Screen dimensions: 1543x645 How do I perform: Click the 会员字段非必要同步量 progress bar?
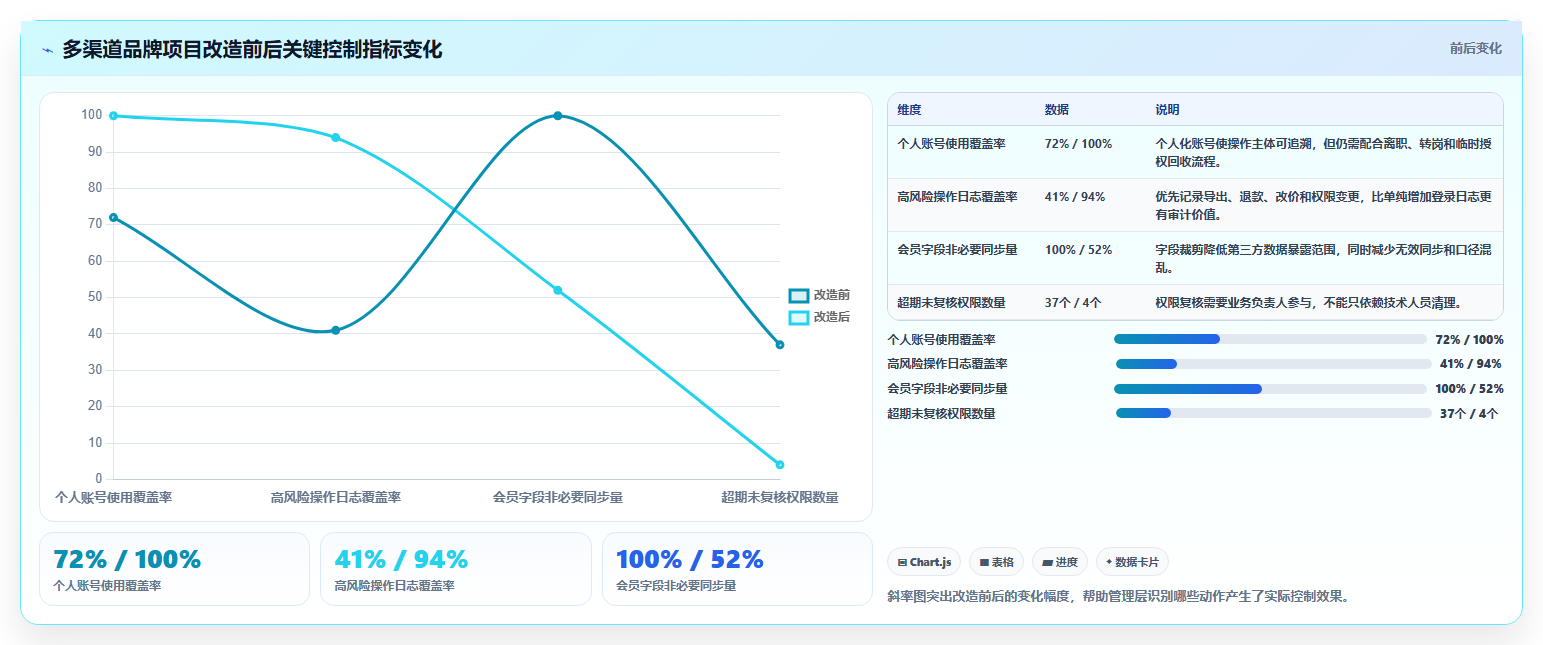(1270, 389)
